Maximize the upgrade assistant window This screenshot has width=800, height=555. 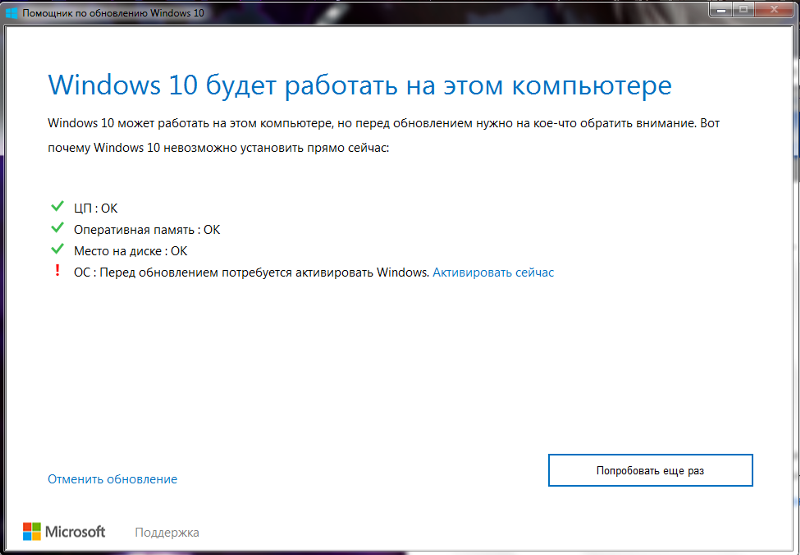[x=743, y=9]
